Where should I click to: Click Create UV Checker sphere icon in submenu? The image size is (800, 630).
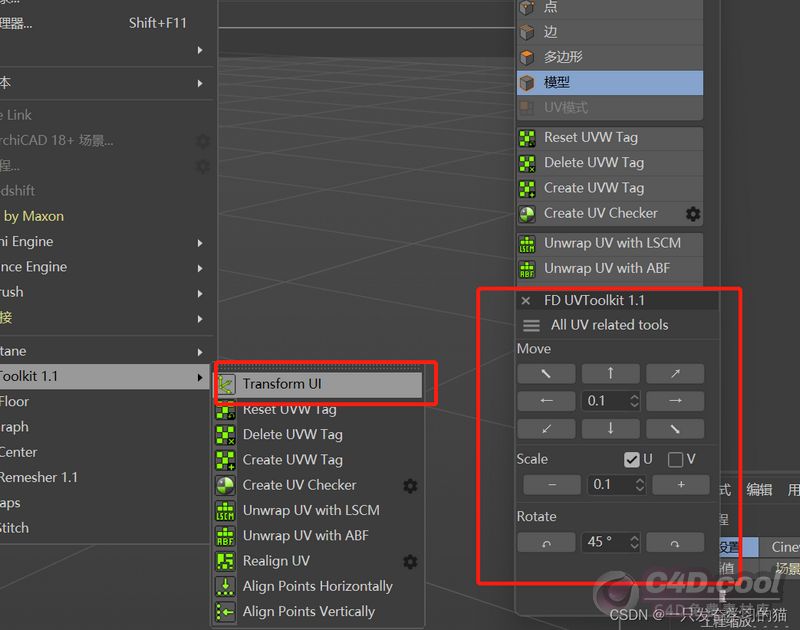[x=226, y=485]
